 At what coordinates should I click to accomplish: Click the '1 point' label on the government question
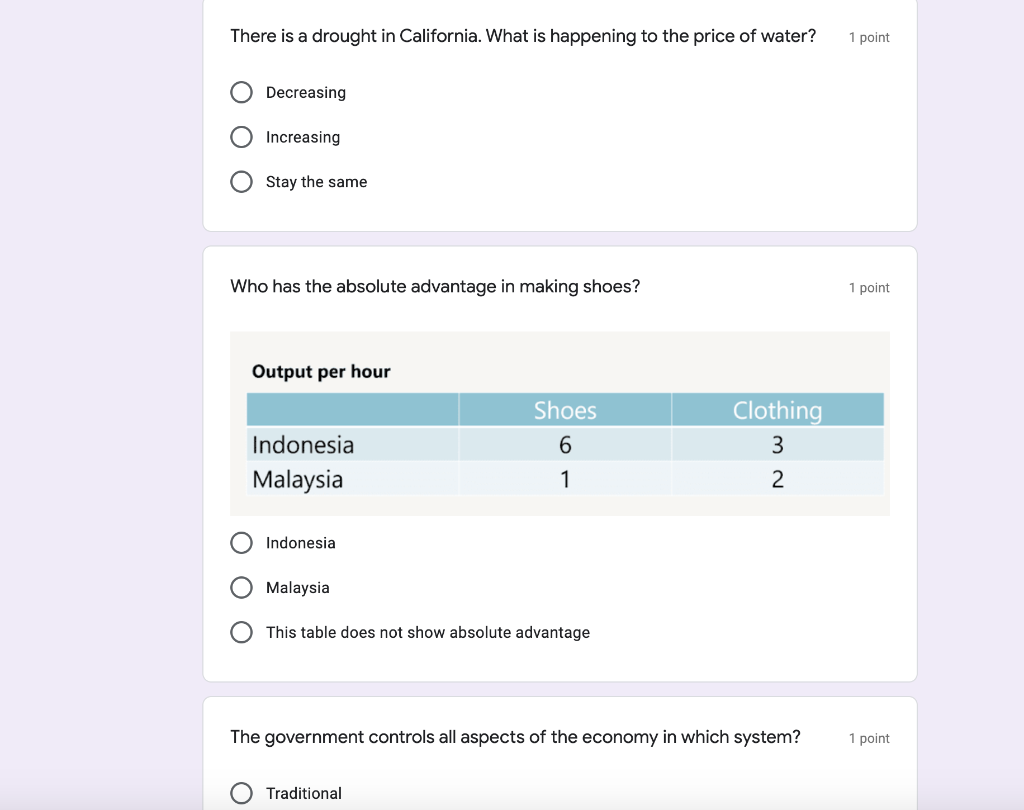[869, 739]
